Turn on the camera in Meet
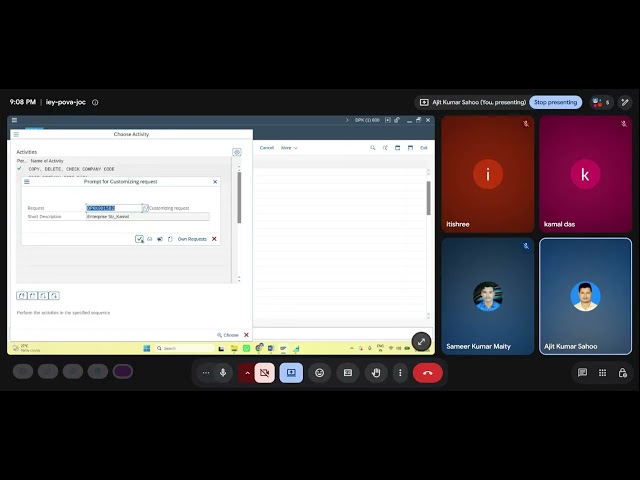Screen dimensions: 640x480 tap(264, 373)
